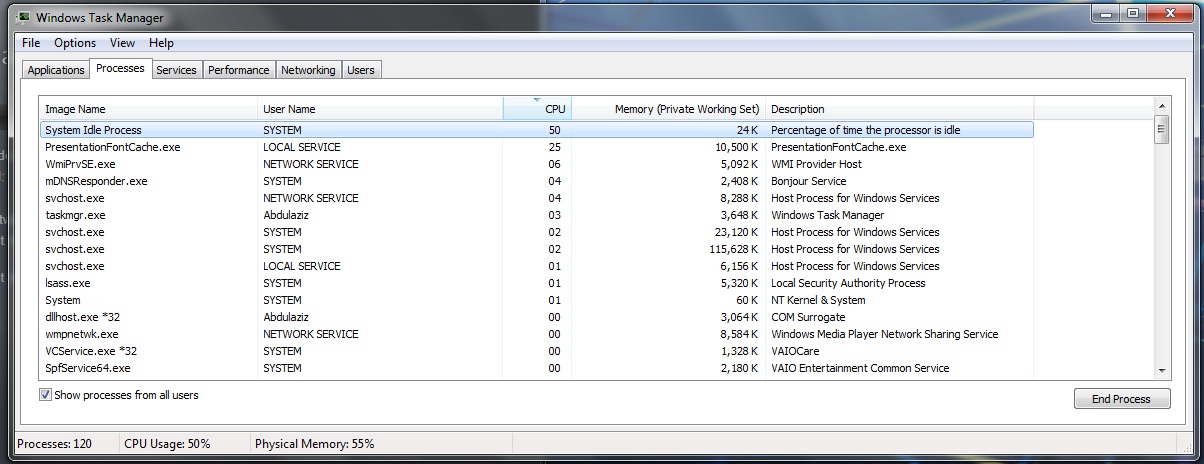Select taskmgr.exe process

(536, 215)
